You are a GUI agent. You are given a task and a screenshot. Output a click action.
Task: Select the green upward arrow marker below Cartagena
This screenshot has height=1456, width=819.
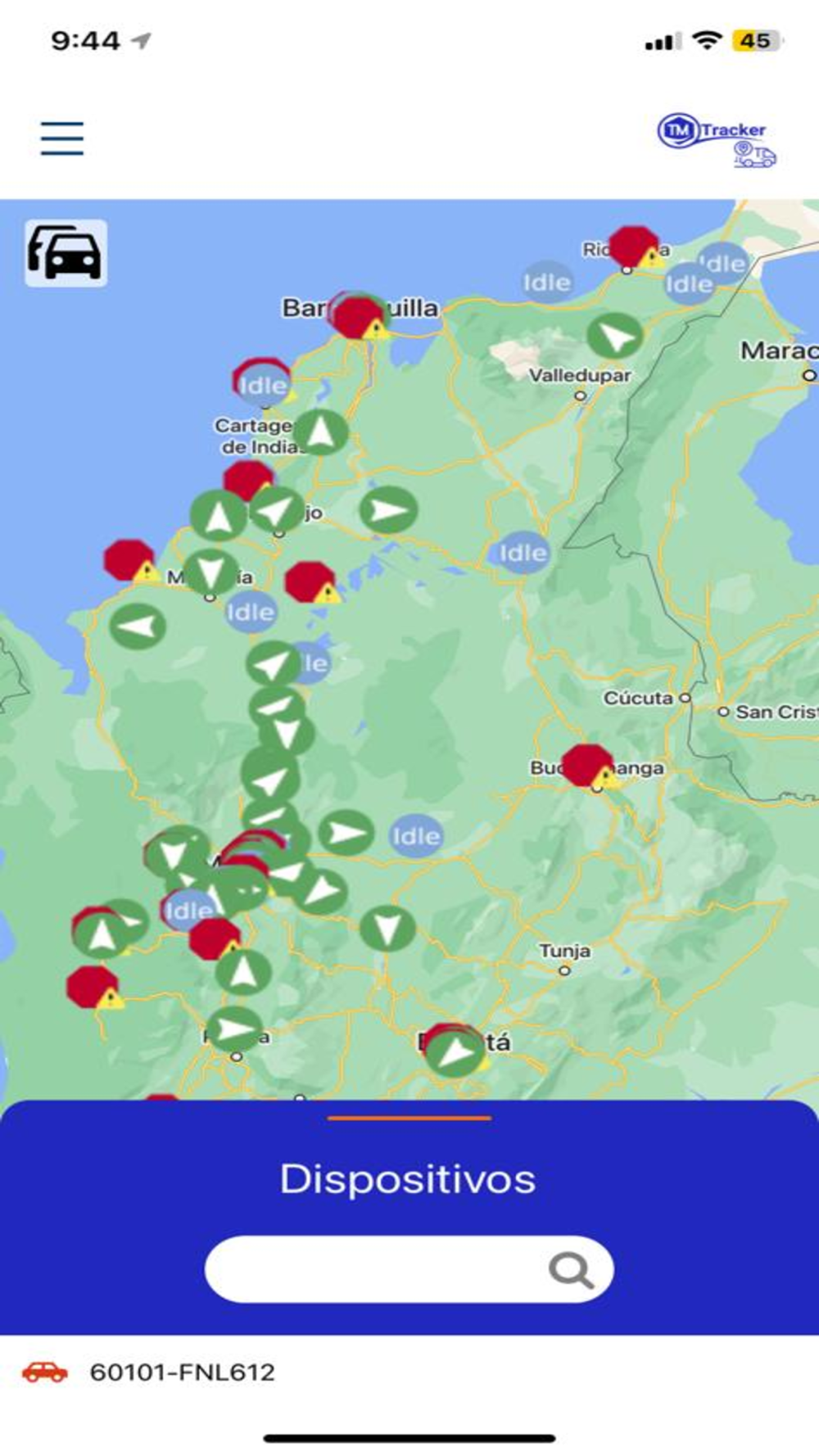point(320,432)
